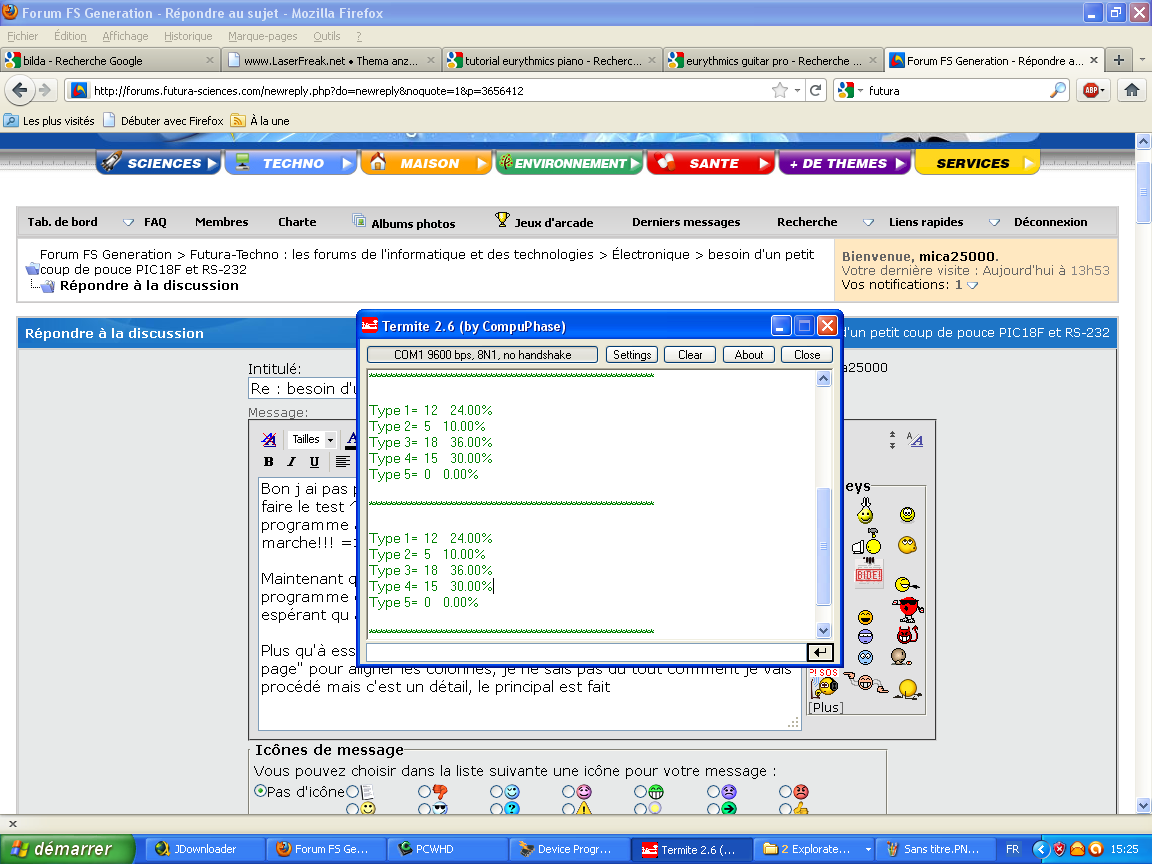Click the Plus link under smileys
The image size is (1152, 864).
click(825, 708)
